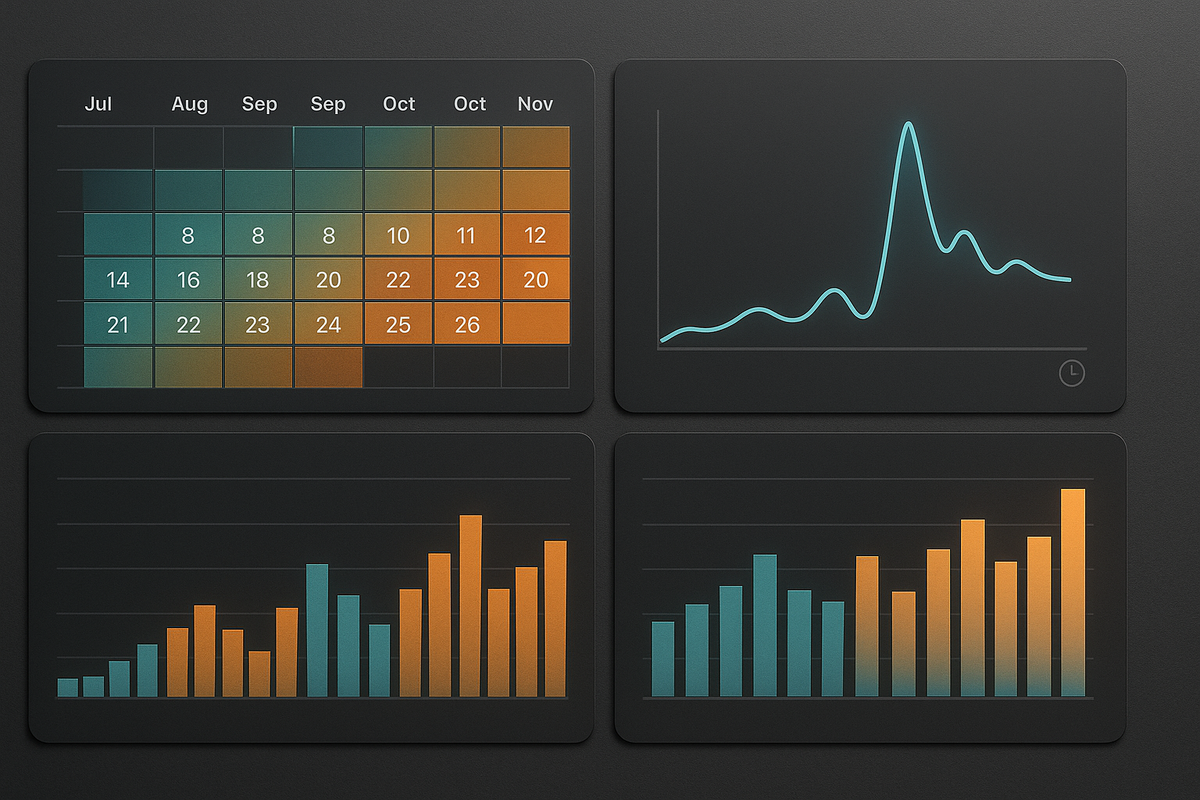Click tallest orange bar in bottom-right chart

[1073, 592]
